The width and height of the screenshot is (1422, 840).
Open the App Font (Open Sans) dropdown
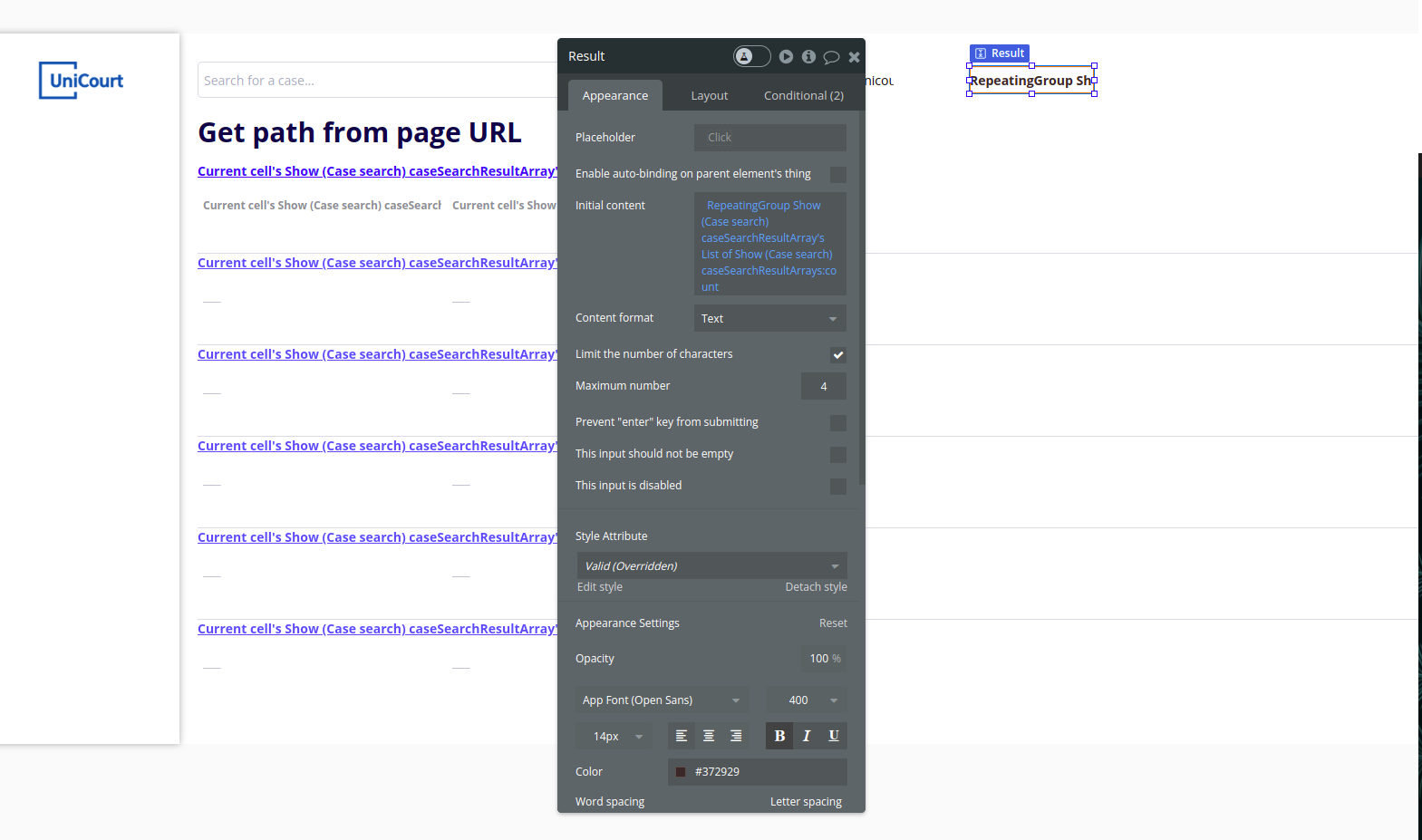point(663,700)
